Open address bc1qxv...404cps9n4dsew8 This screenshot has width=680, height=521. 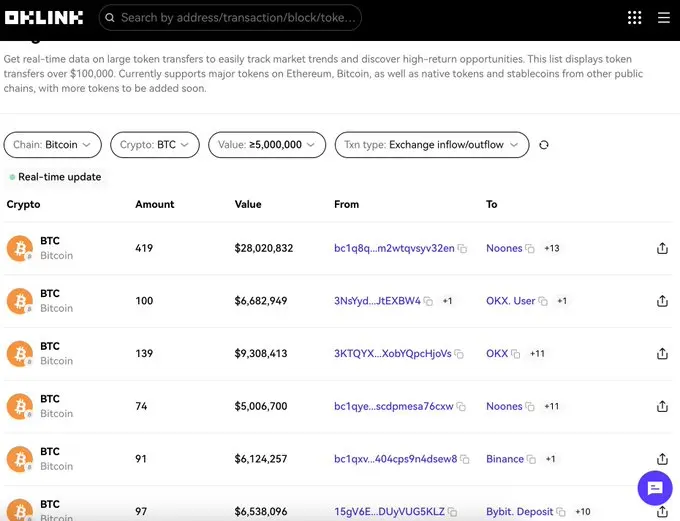point(396,459)
